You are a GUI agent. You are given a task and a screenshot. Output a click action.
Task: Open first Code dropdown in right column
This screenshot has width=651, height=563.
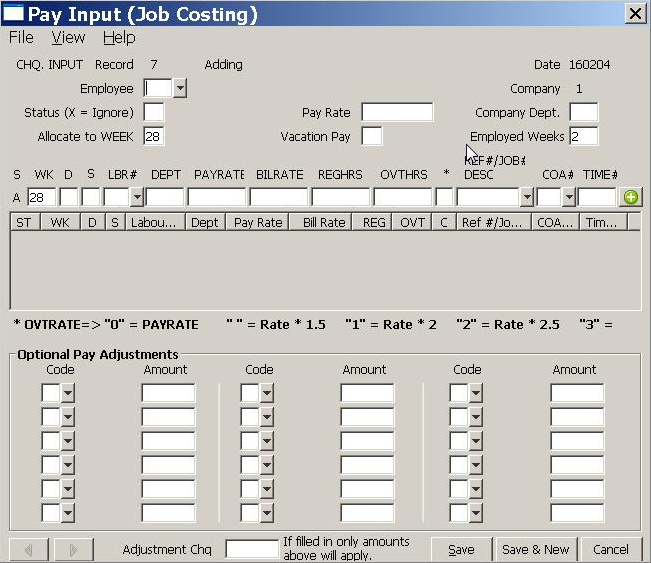coord(476,393)
